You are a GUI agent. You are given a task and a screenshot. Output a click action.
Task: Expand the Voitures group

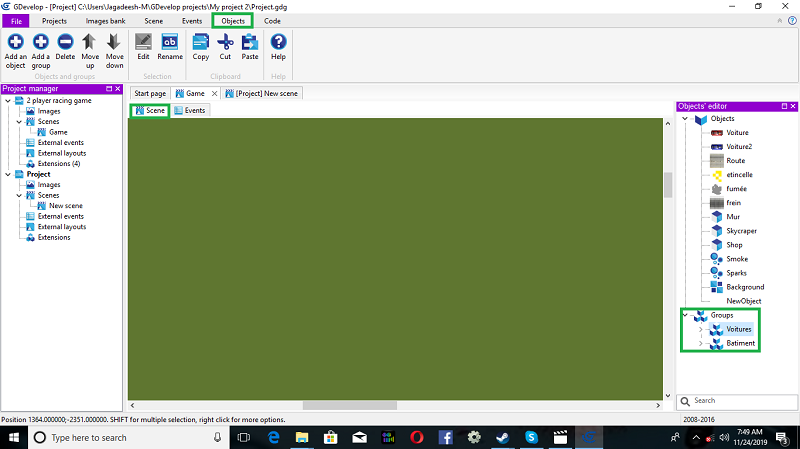701,329
